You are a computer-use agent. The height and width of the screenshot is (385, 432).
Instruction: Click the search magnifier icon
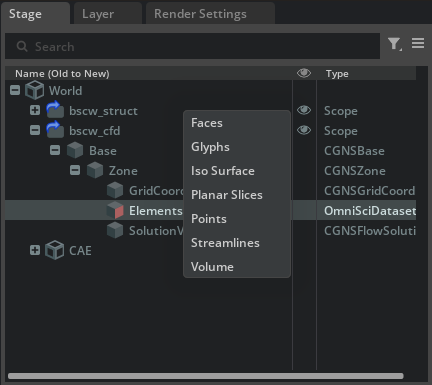[22, 46]
